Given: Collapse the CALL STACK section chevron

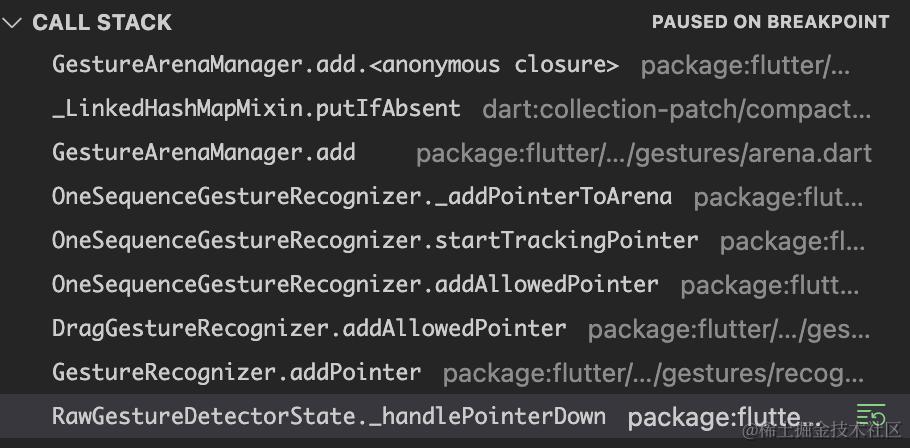Looking at the screenshot, I should [x=12, y=23].
